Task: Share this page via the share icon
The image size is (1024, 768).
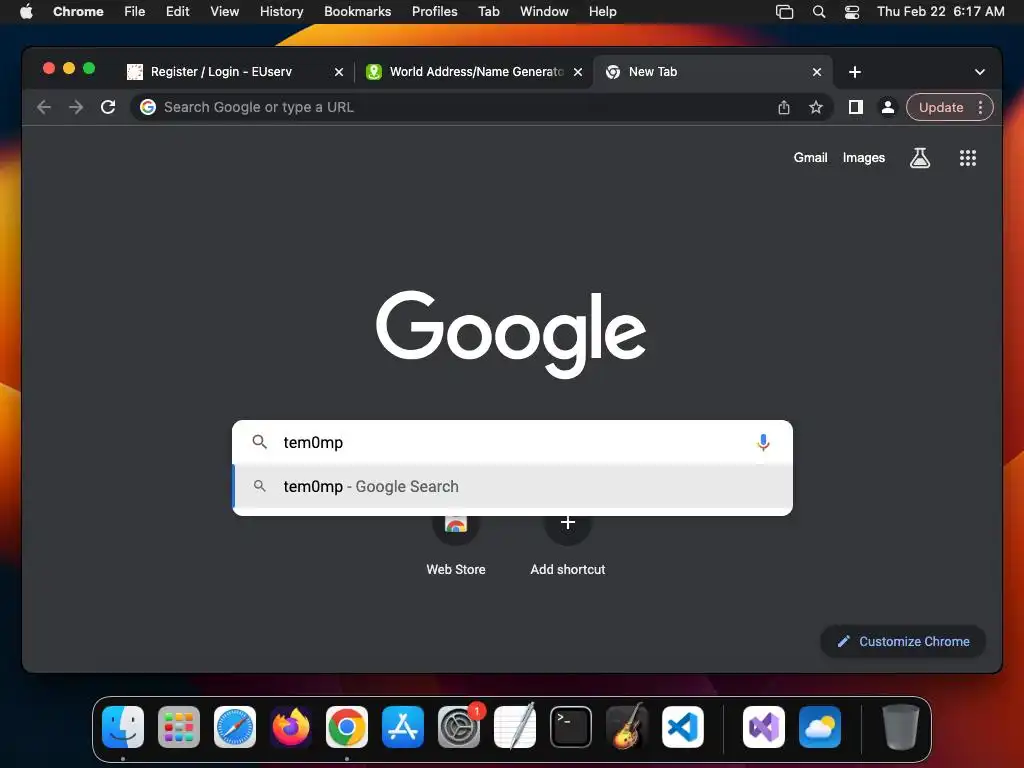Action: coord(784,107)
